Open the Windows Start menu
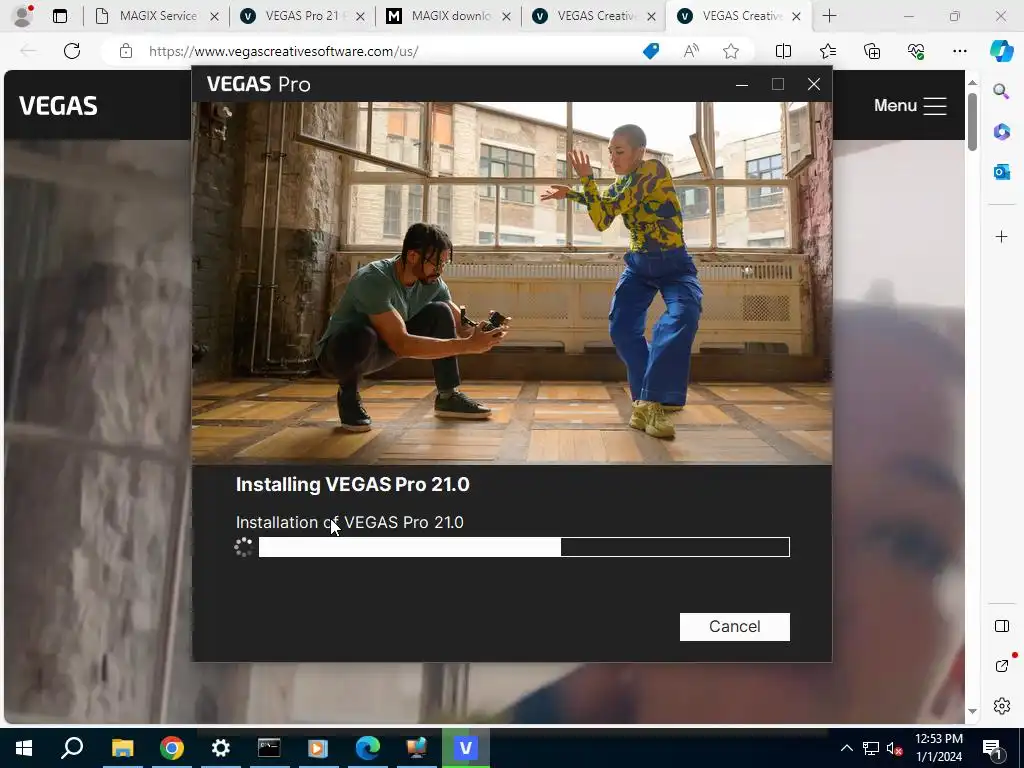The width and height of the screenshot is (1024, 768). pos(24,748)
